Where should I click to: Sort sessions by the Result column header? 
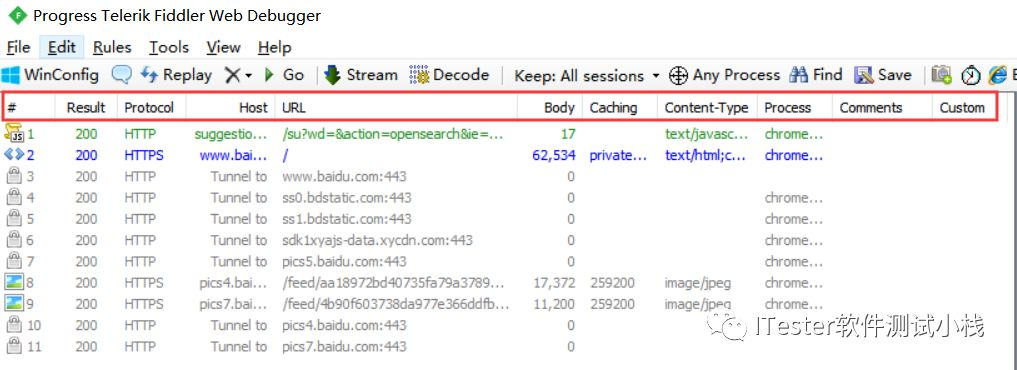(x=86, y=108)
